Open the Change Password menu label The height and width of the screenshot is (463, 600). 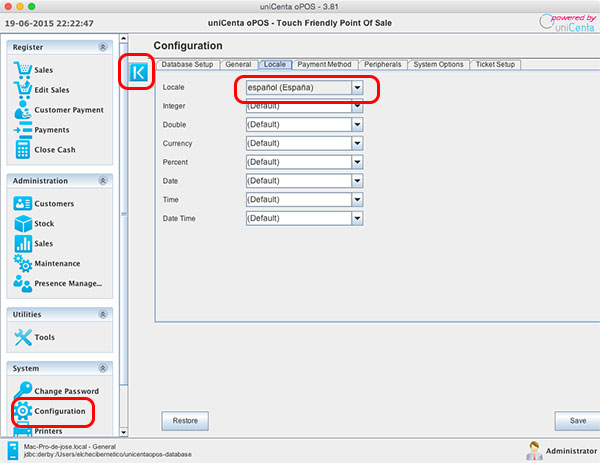point(67,391)
